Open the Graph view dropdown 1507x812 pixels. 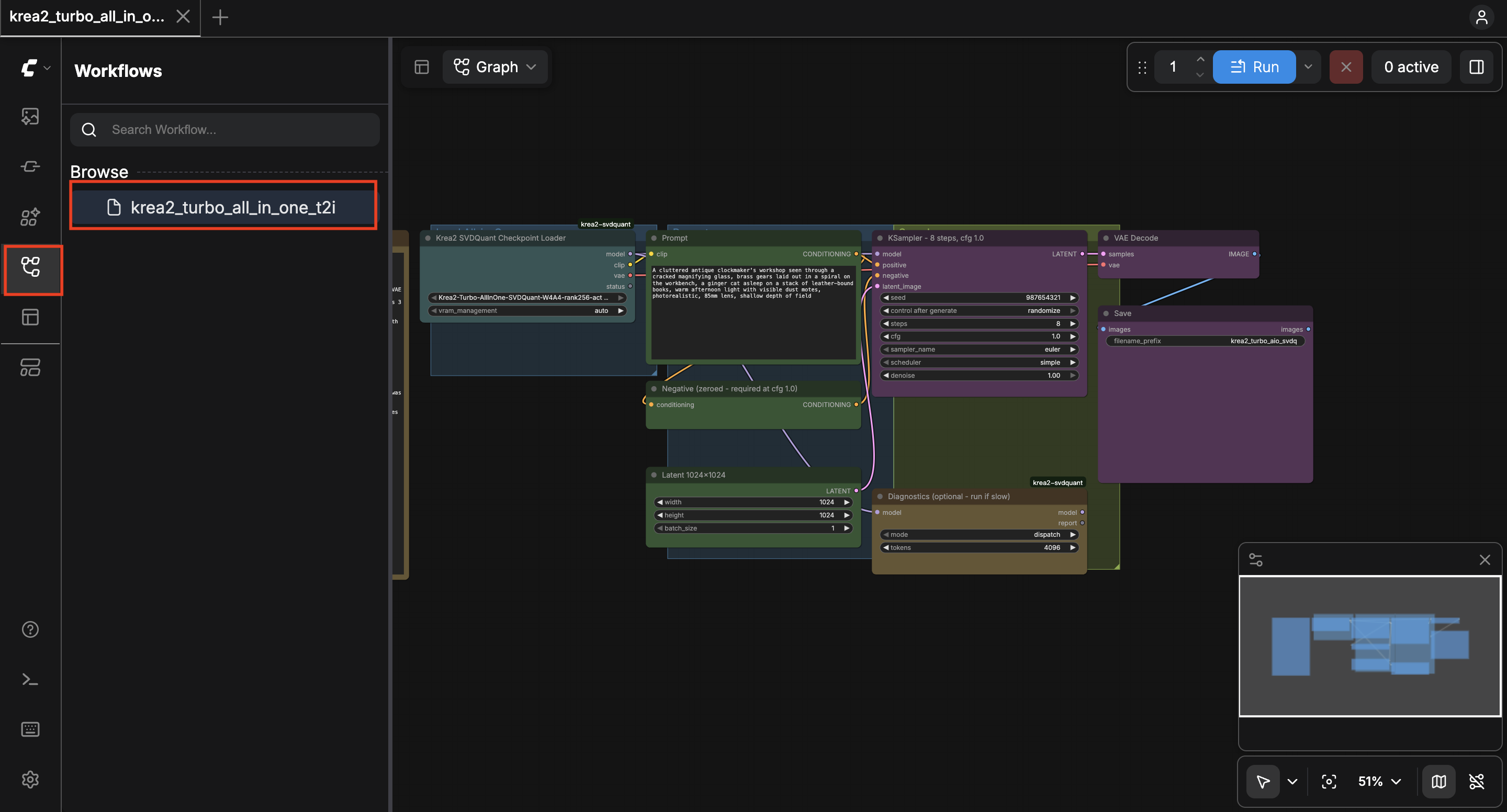tap(495, 66)
